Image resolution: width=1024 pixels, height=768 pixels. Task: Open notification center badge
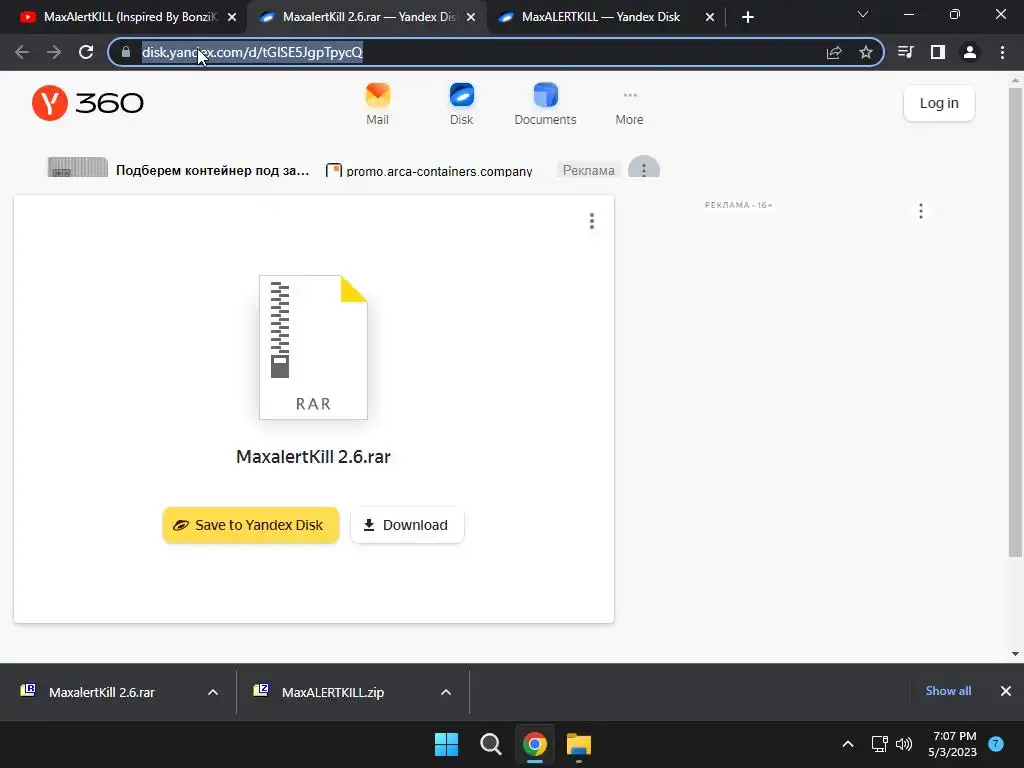coord(996,744)
